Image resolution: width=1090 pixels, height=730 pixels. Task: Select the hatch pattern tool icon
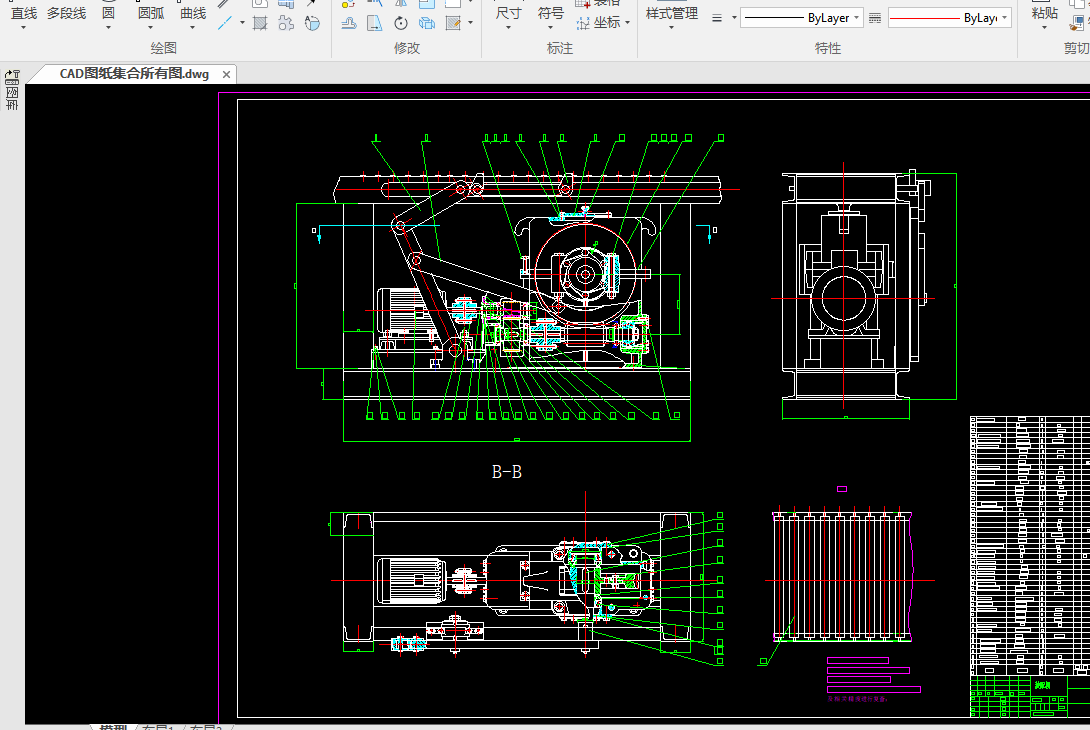tap(260, 23)
